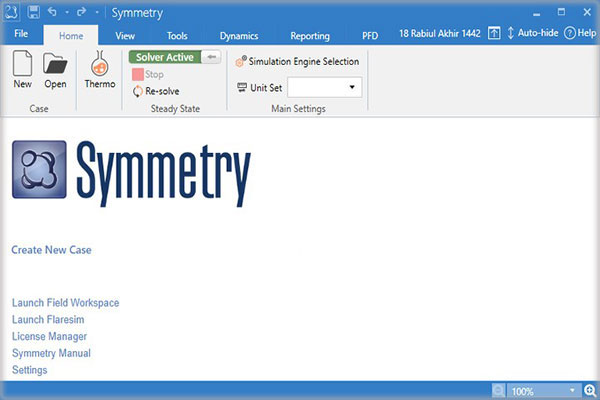Open the Help button
Screen dimensions: 600x400
coord(580,33)
